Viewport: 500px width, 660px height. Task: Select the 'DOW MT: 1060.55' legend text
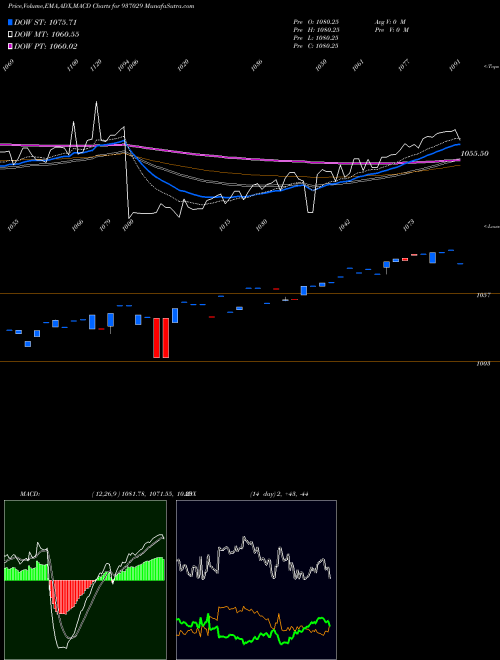point(47,34)
